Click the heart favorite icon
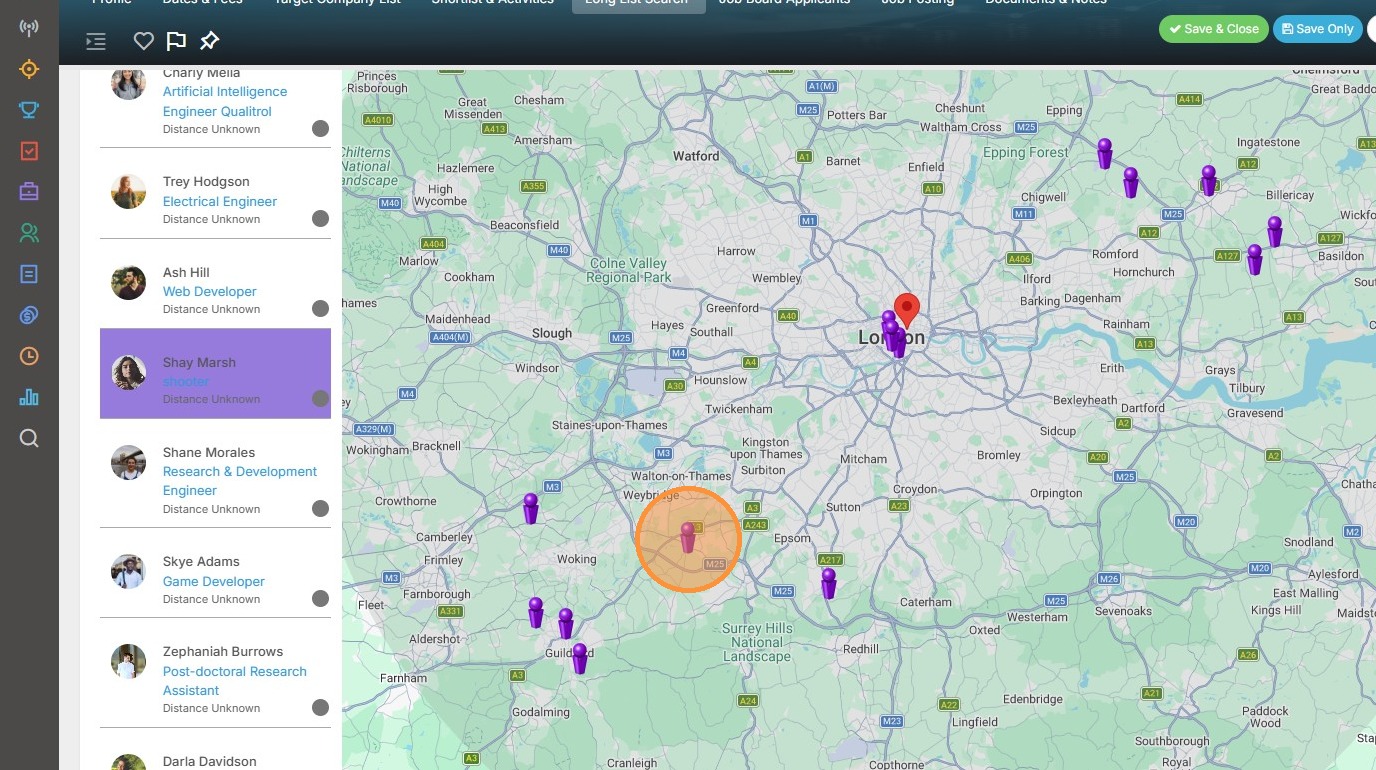This screenshot has width=1376, height=770. [x=144, y=41]
